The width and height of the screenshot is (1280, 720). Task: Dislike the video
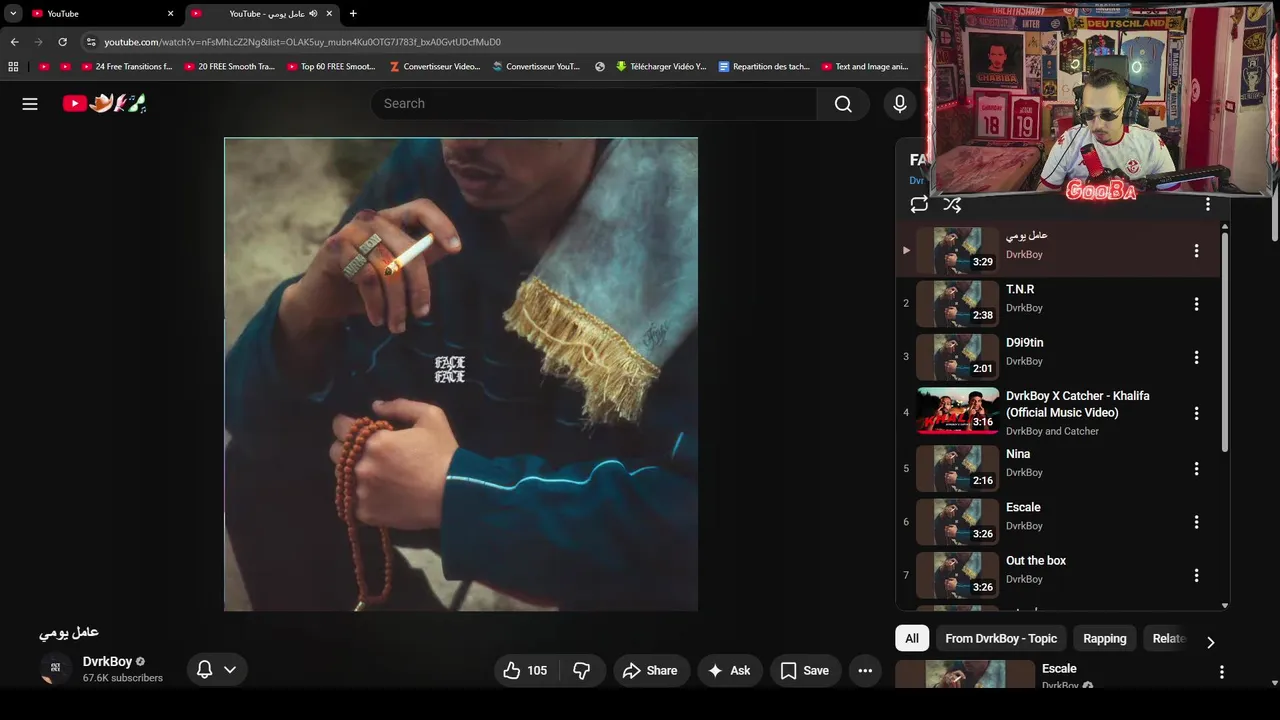point(581,671)
